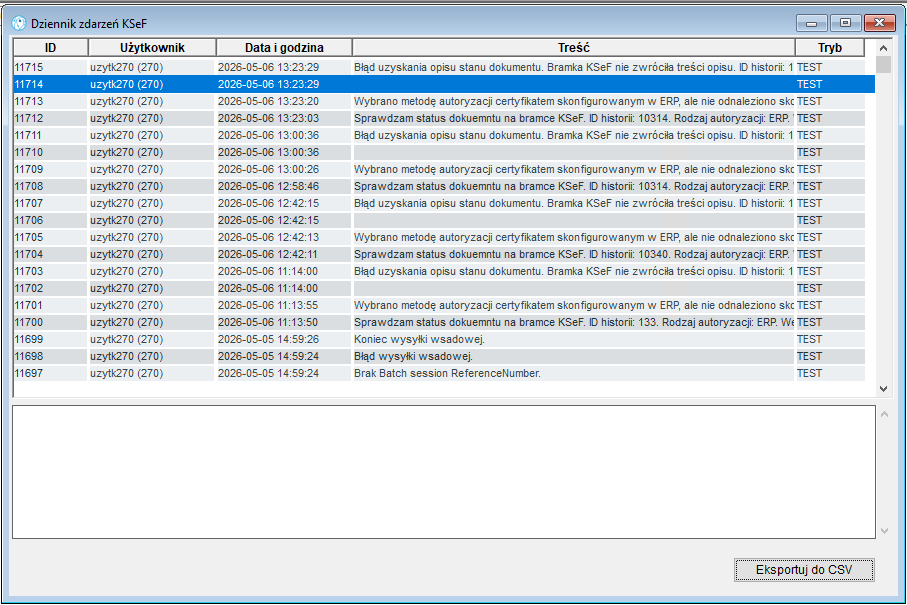Click the details pane scroll up arrow
The height and width of the screenshot is (605, 907).
[x=884, y=414]
